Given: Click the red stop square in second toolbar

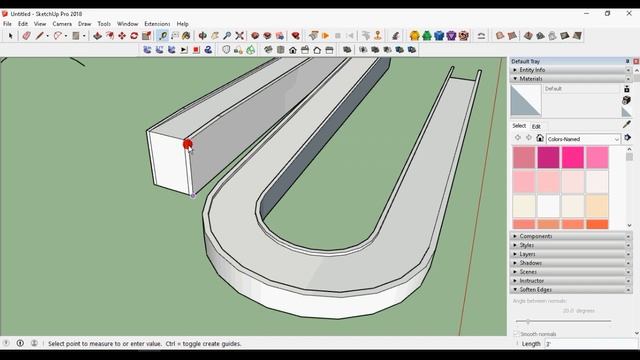Looking at the screenshot, I should 196,50.
